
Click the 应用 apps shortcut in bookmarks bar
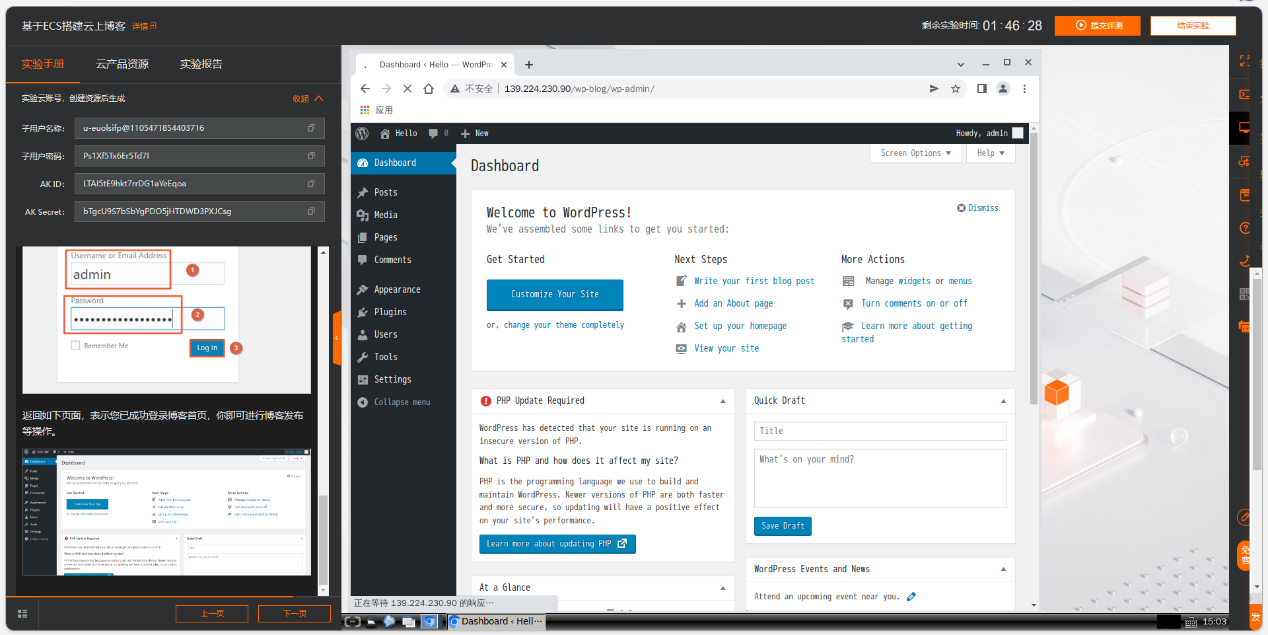[x=377, y=110]
